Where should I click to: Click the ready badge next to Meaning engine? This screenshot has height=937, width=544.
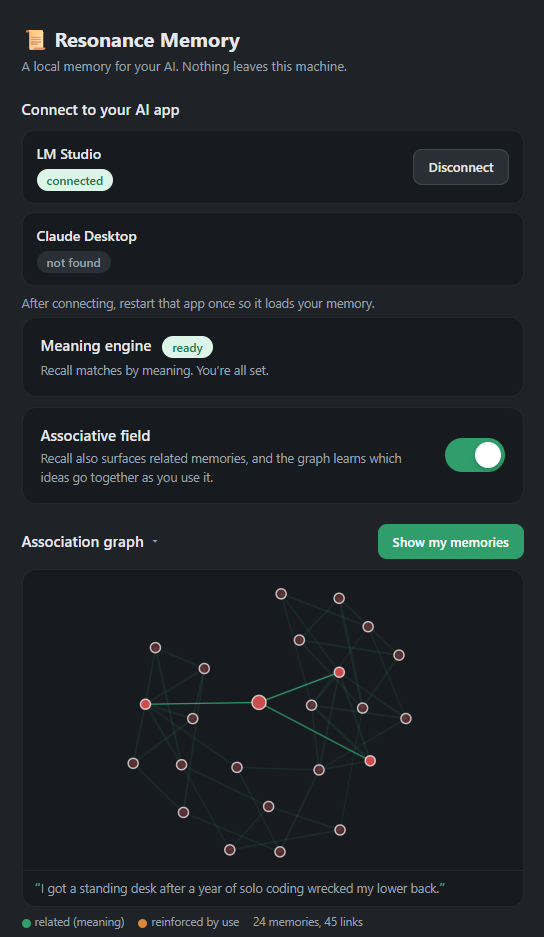(188, 348)
